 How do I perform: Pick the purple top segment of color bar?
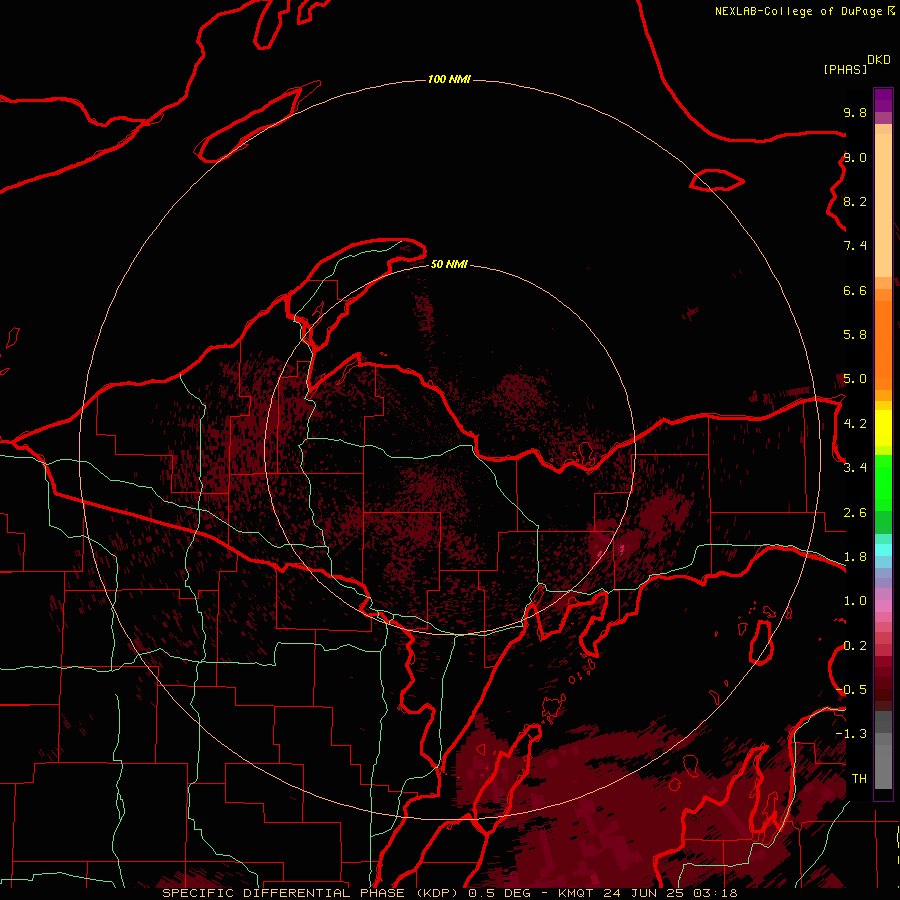[883, 100]
